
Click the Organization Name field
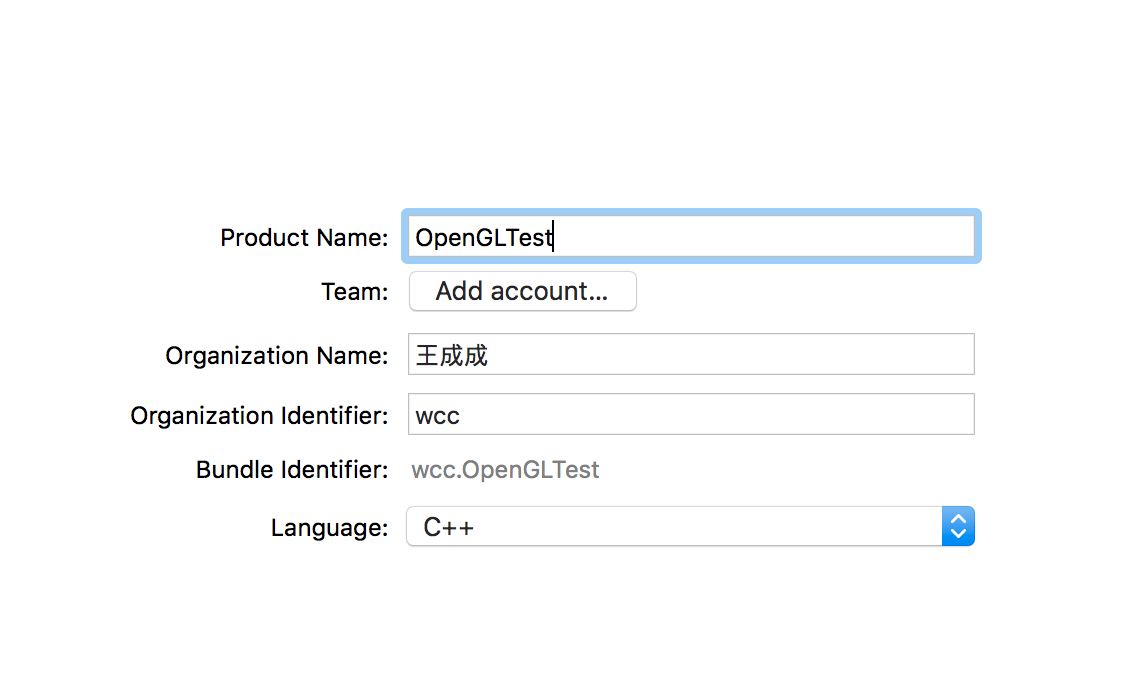click(x=691, y=354)
